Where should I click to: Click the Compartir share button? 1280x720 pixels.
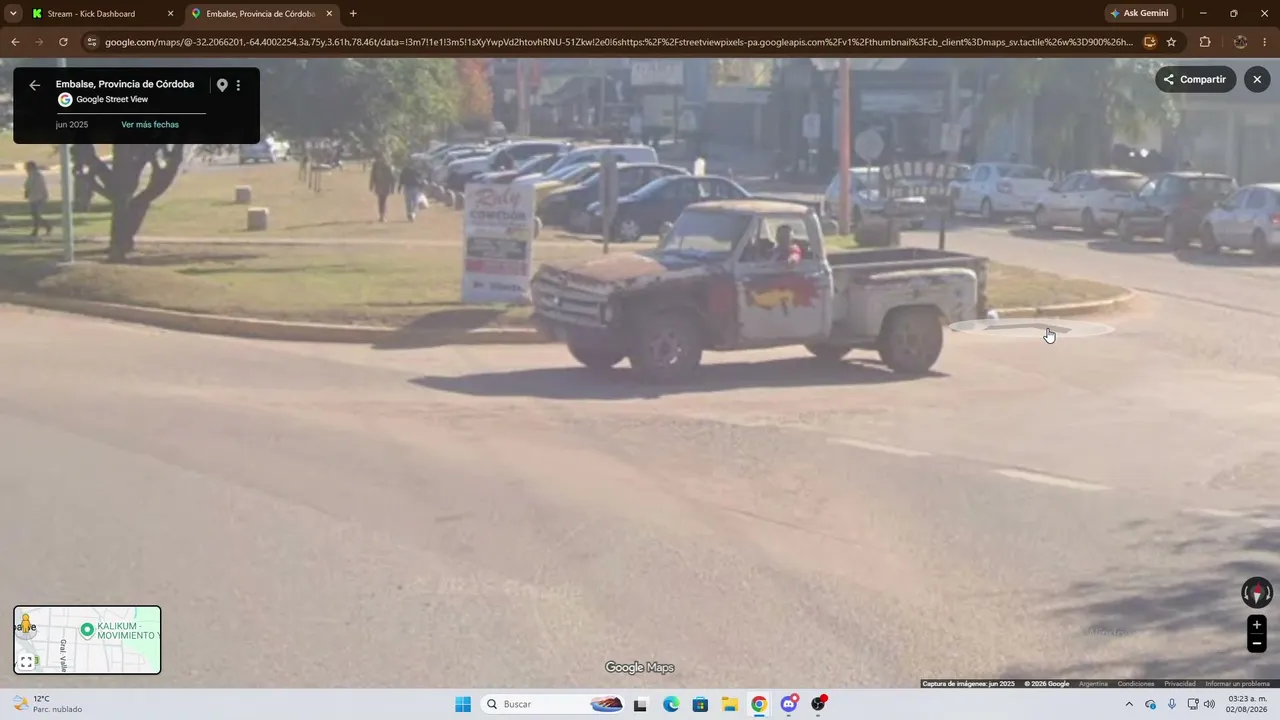[1195, 80]
